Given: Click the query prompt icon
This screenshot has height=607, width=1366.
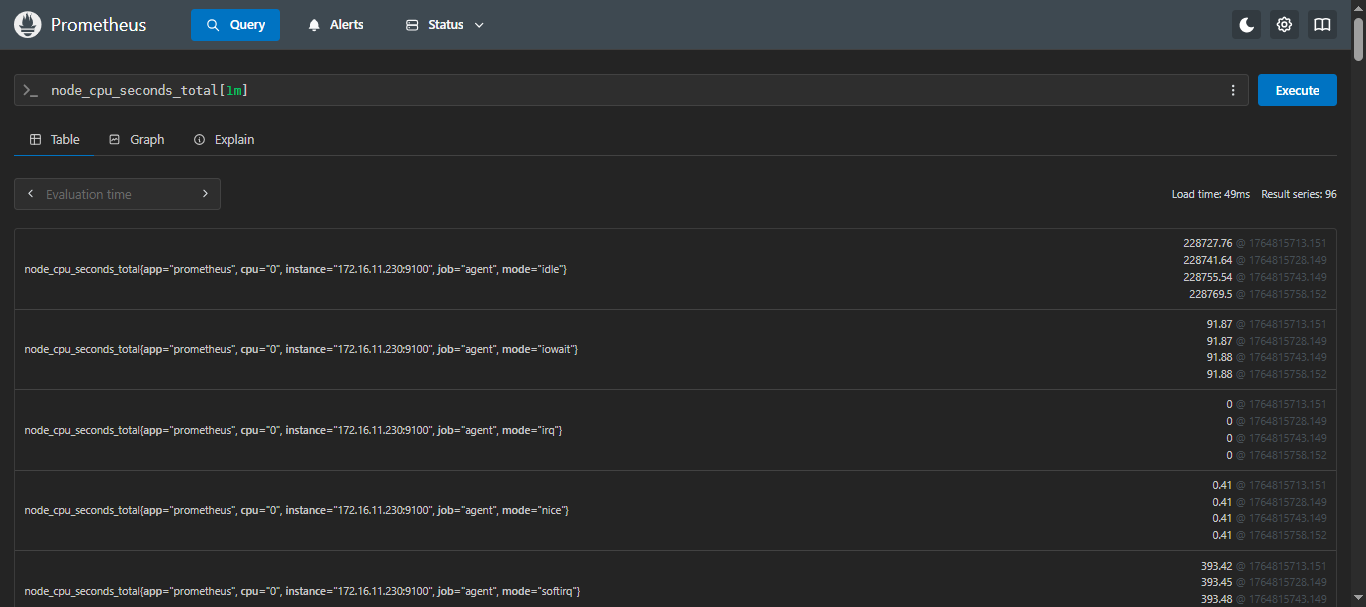Looking at the screenshot, I should (x=30, y=90).
